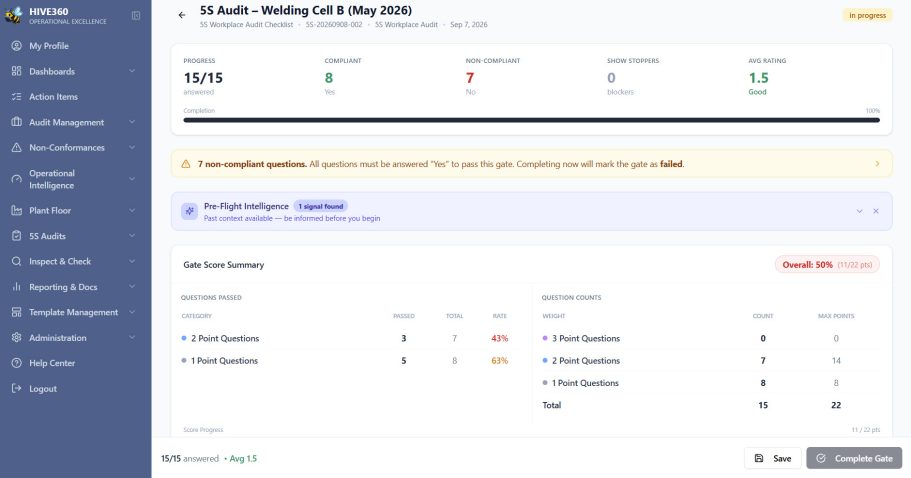Go back using the left arrow
The width and height of the screenshot is (911, 478).
(182, 15)
